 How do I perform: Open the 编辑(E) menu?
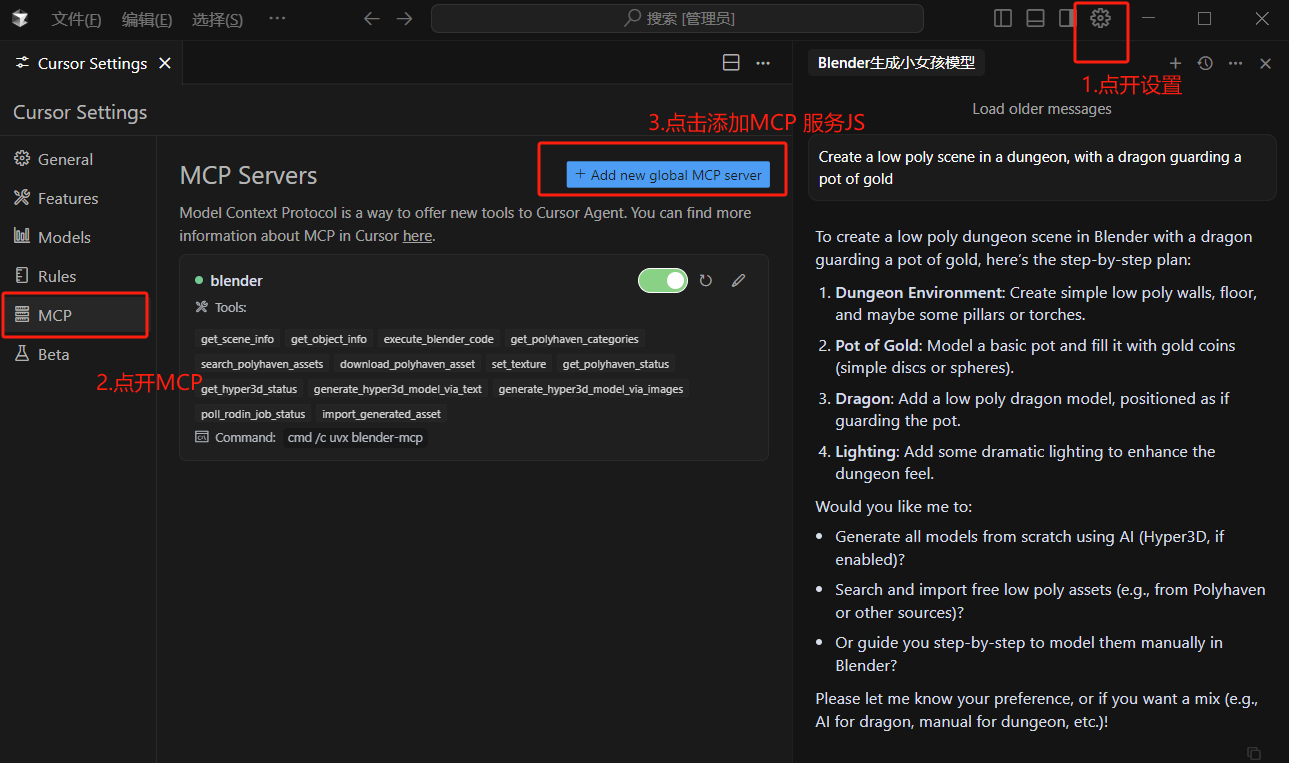(x=147, y=19)
